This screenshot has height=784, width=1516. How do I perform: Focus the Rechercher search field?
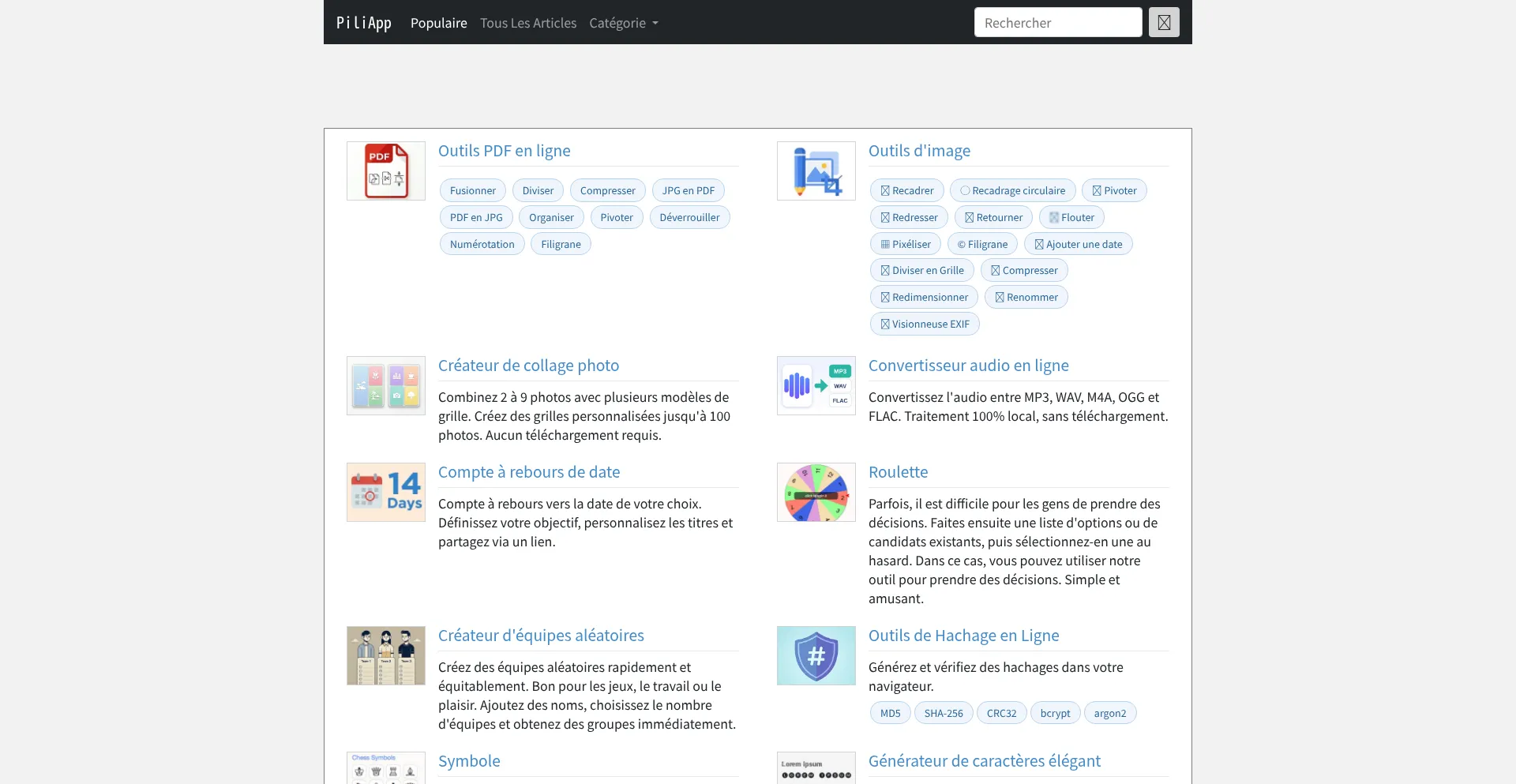1058,23
